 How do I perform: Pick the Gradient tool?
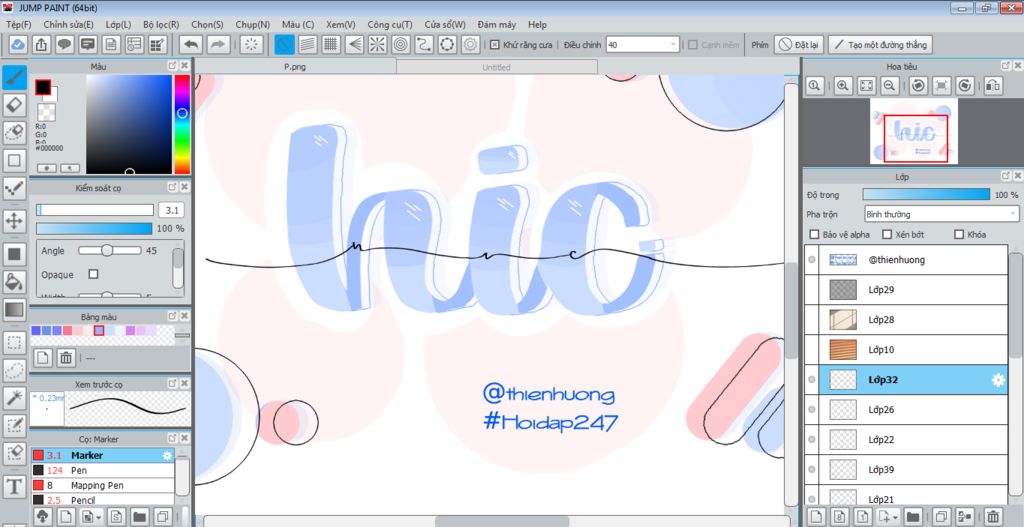[x=14, y=309]
